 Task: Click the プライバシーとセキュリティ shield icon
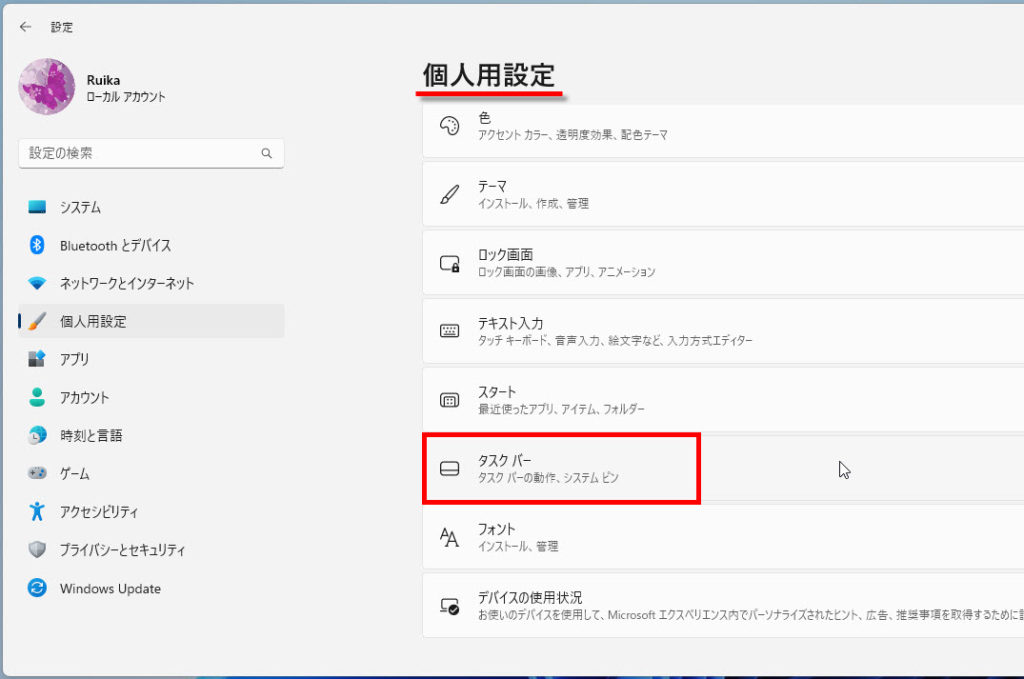[x=37, y=550]
